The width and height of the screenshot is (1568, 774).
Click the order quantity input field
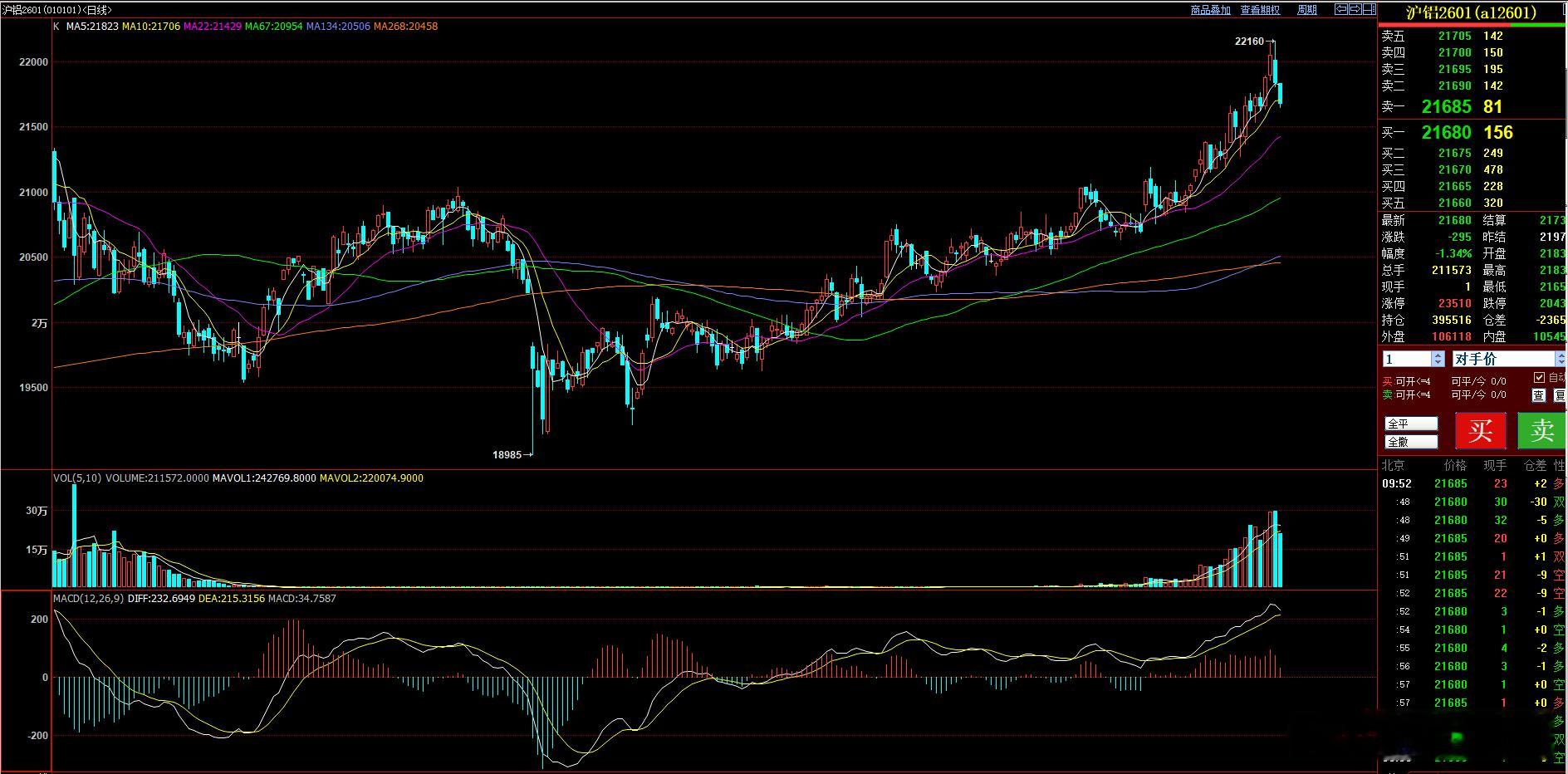click(x=1407, y=359)
